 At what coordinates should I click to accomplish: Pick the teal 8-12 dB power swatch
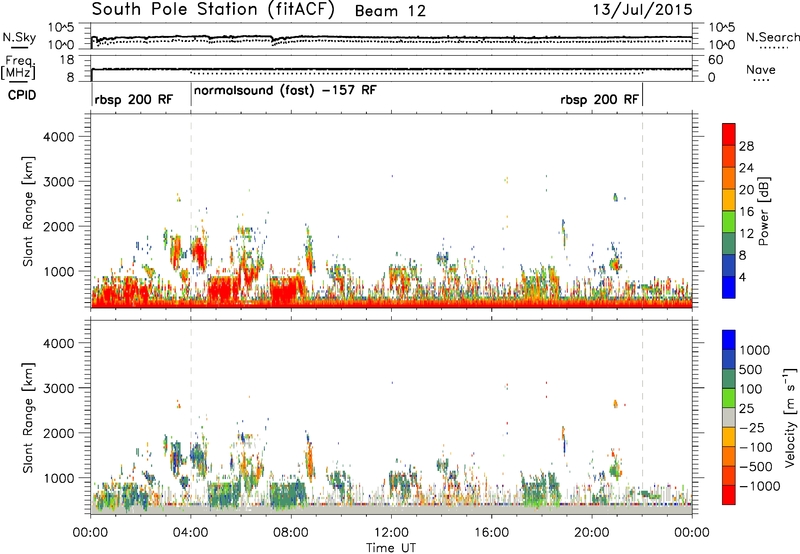click(729, 243)
